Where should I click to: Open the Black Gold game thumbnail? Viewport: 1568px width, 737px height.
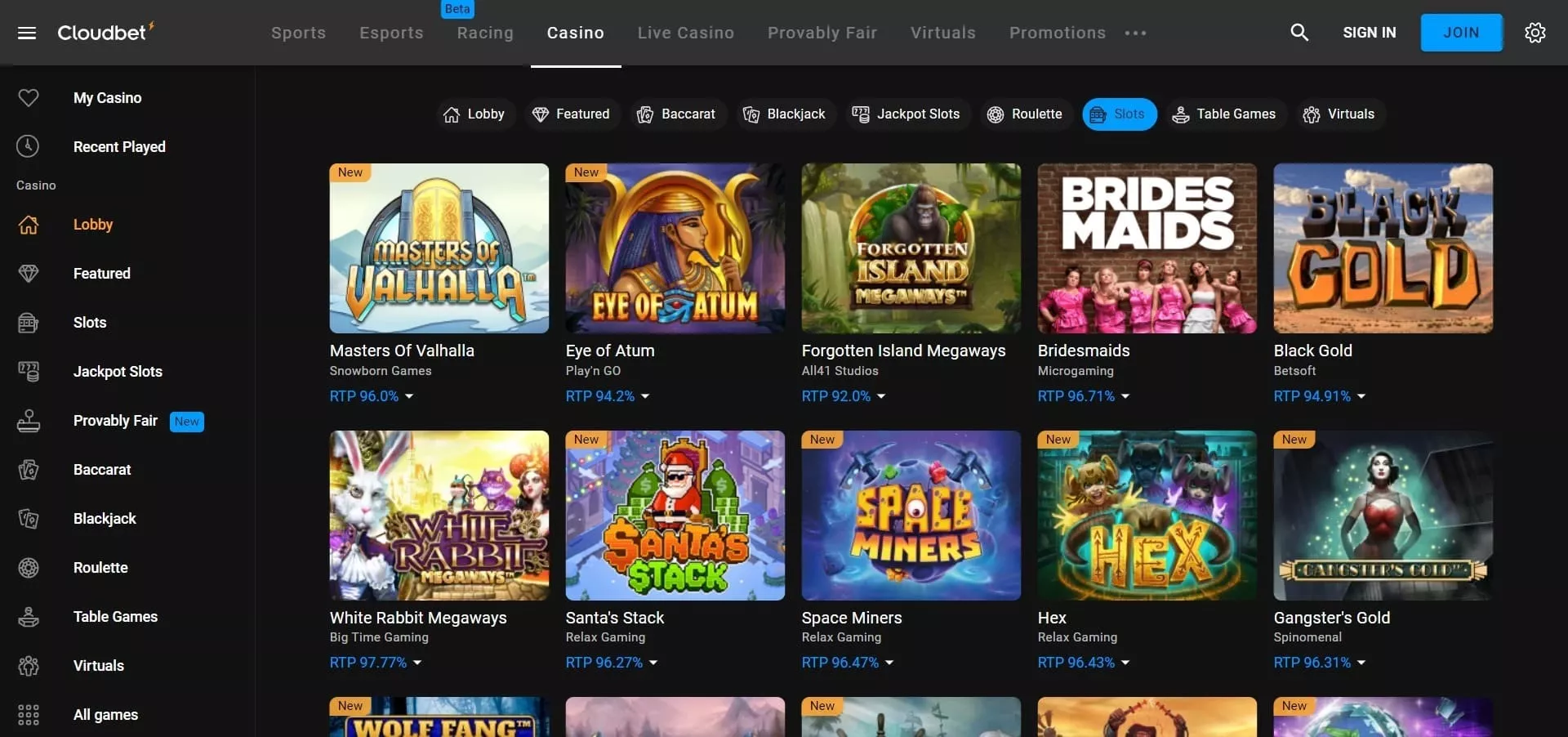coord(1383,248)
